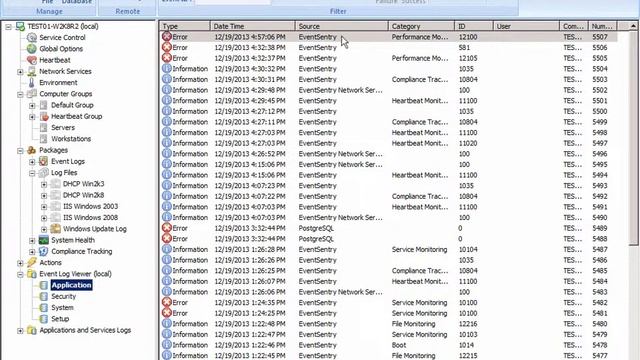Click the Setup log icon
640x360 pixels.
click(x=44, y=319)
